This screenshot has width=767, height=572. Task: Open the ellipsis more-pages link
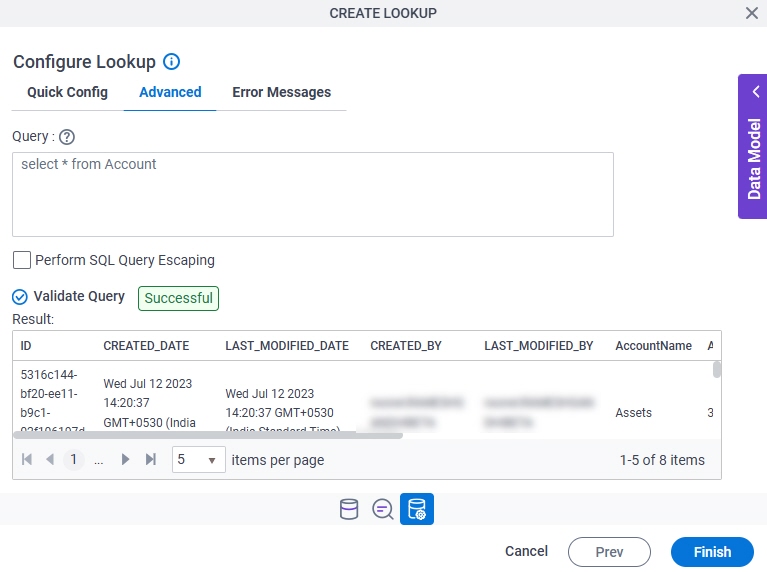(99, 460)
